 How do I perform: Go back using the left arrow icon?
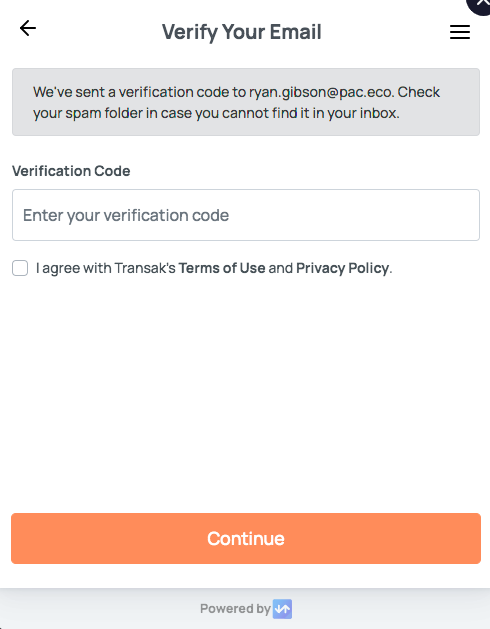click(x=28, y=28)
